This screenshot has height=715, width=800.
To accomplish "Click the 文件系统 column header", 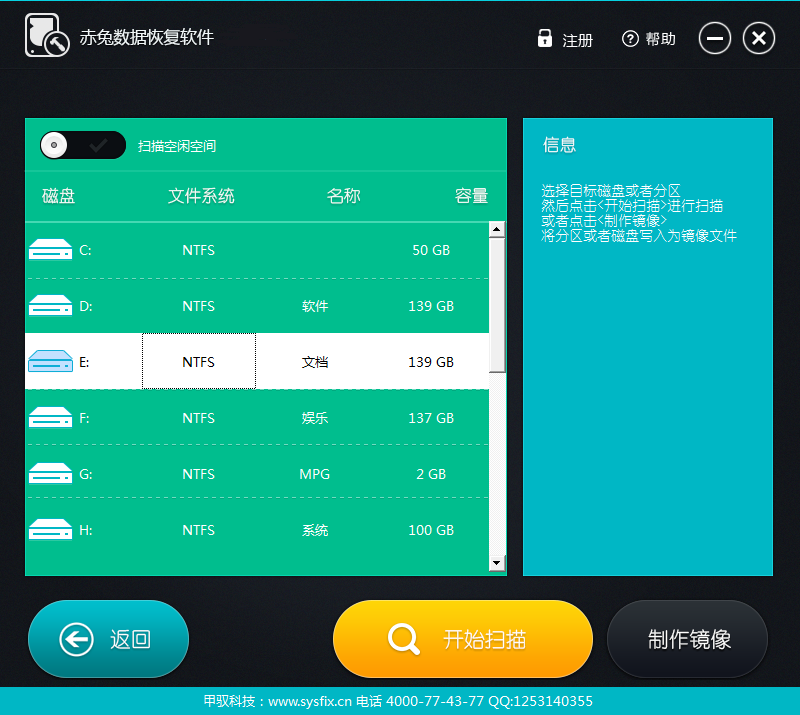I will 201,195.
